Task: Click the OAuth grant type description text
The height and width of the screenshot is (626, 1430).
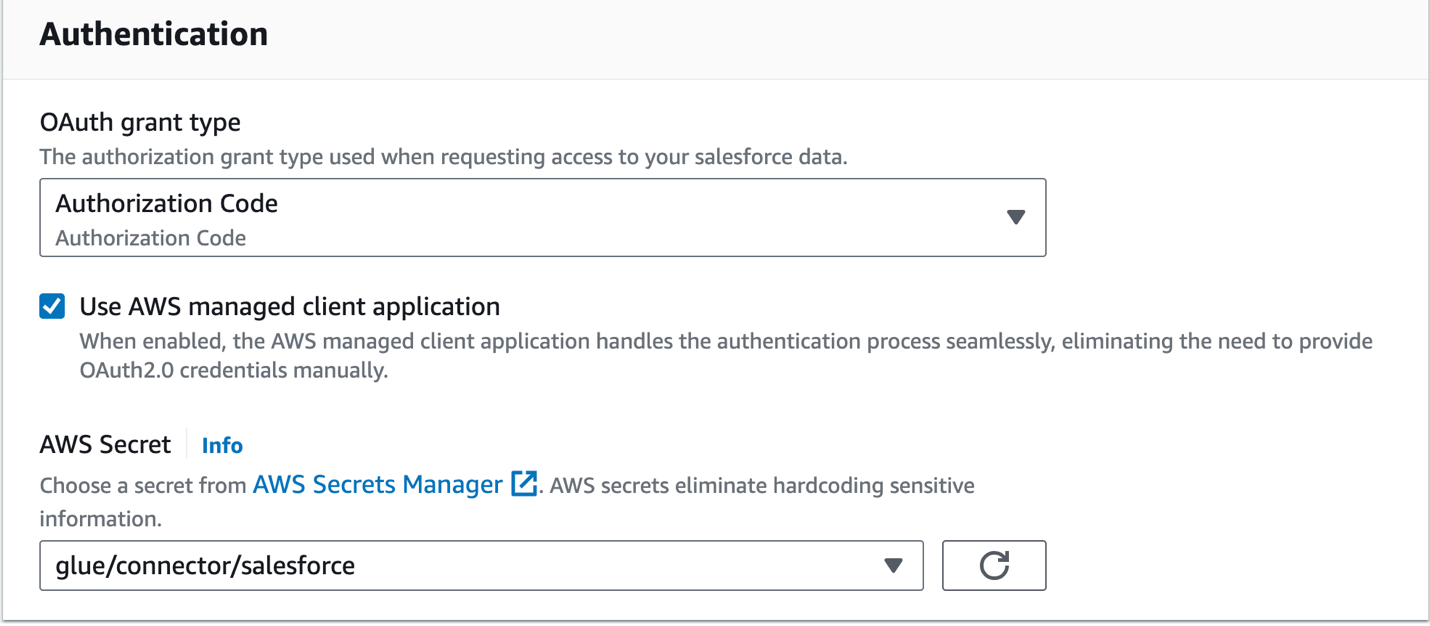Action: [x=443, y=157]
